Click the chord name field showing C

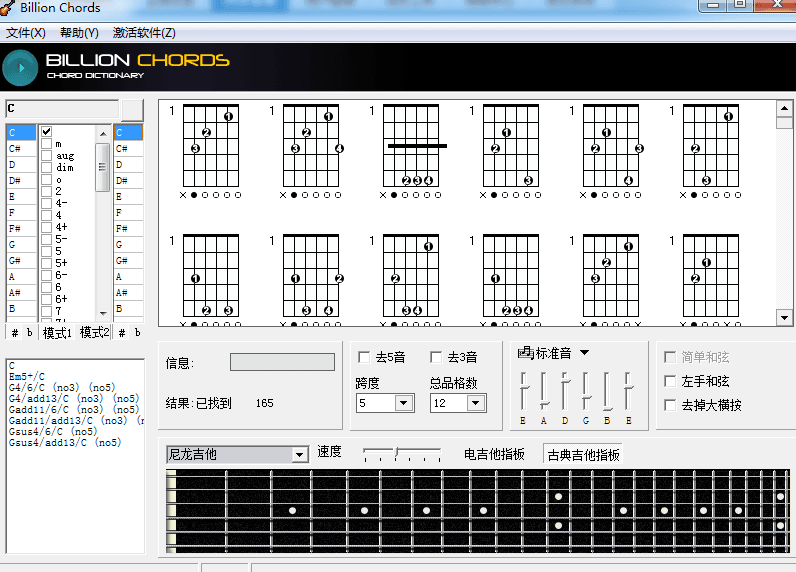tap(62, 109)
